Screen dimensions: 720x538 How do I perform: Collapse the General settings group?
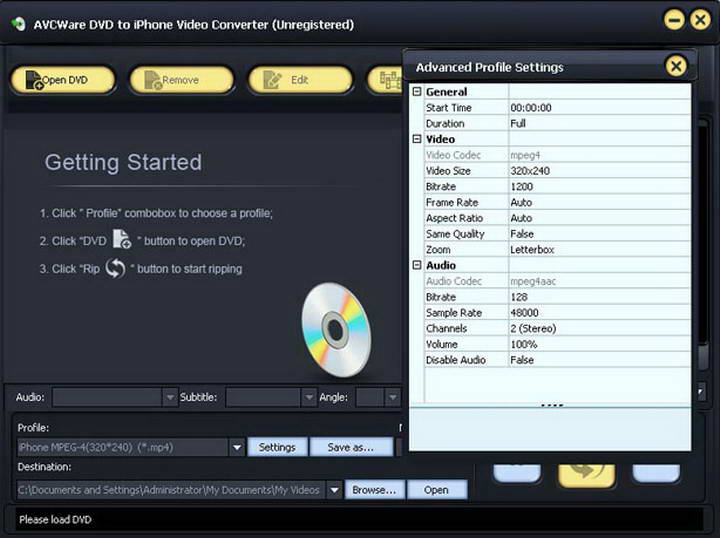(x=416, y=92)
